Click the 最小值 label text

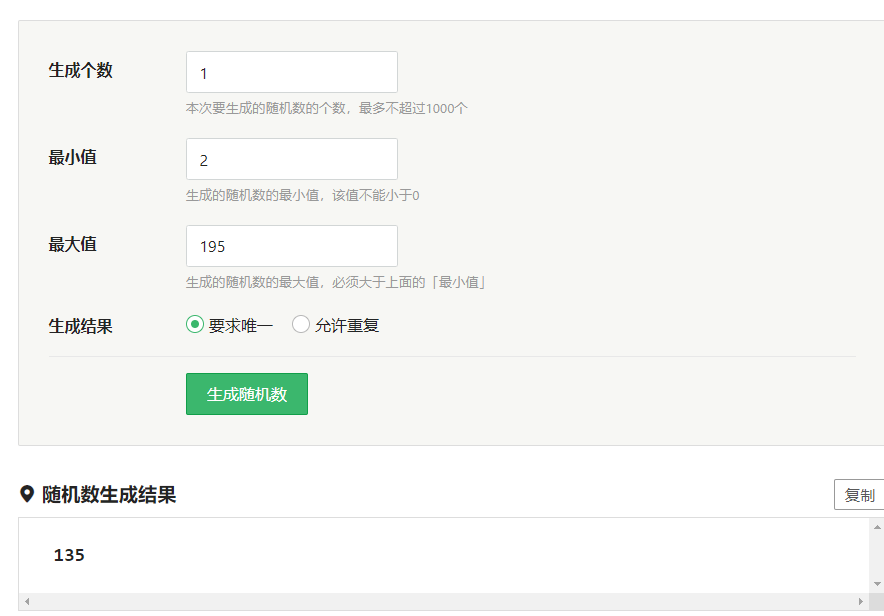pyautogui.click(x=73, y=157)
